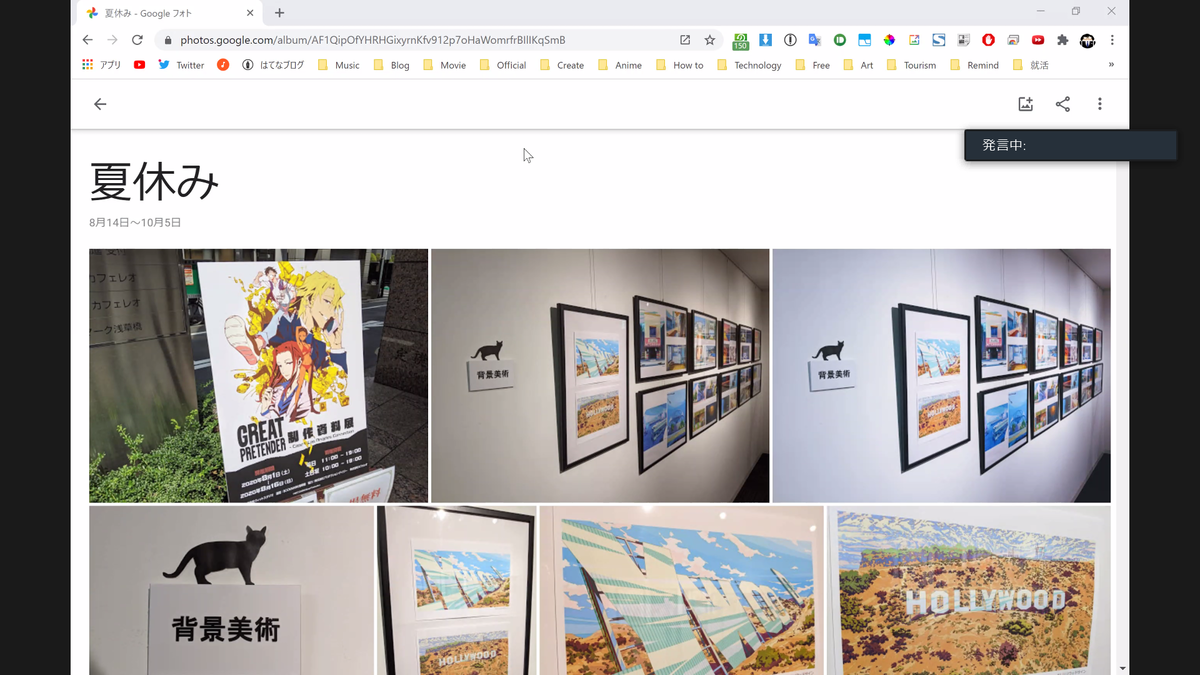Click the browser forward arrow
1200x675 pixels.
112,40
